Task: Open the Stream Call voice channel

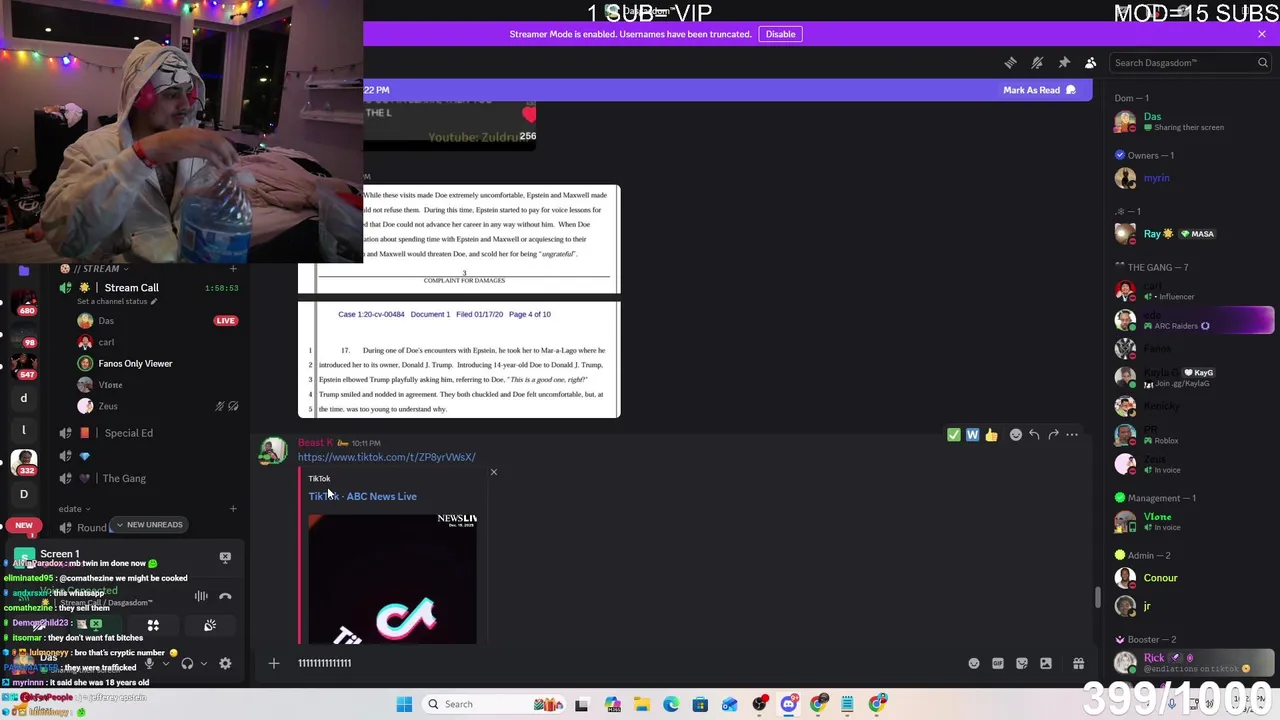Action: [131, 288]
